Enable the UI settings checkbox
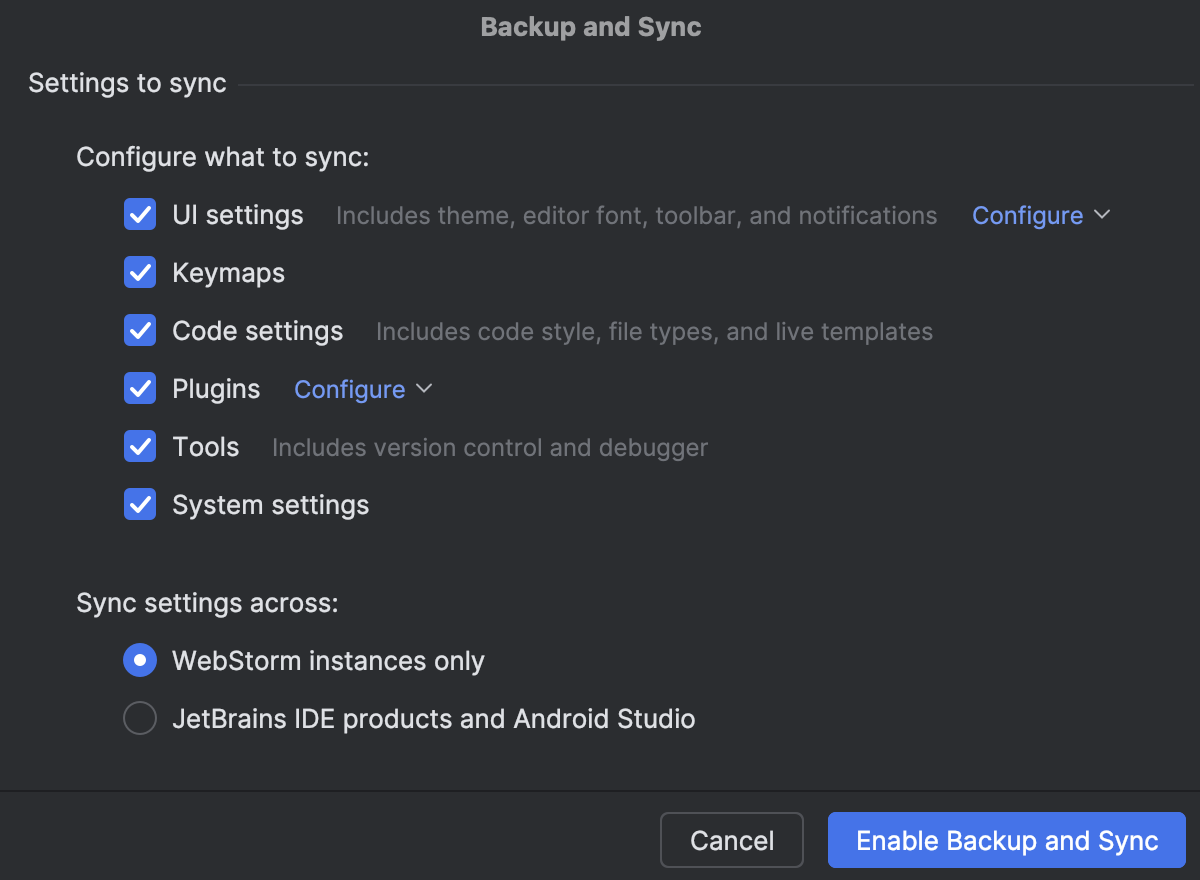 click(x=140, y=214)
